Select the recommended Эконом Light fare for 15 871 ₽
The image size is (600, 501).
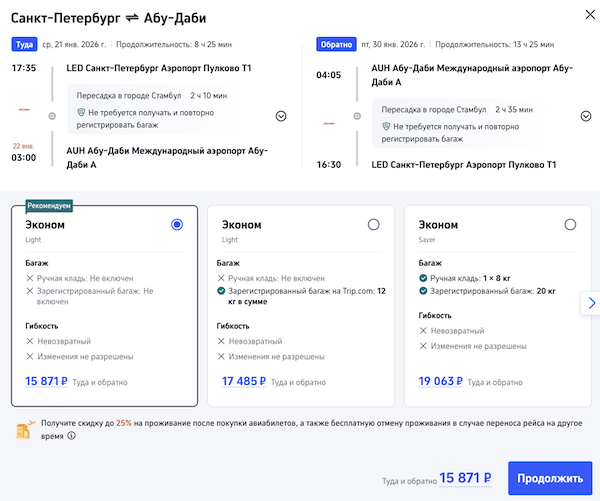177,225
